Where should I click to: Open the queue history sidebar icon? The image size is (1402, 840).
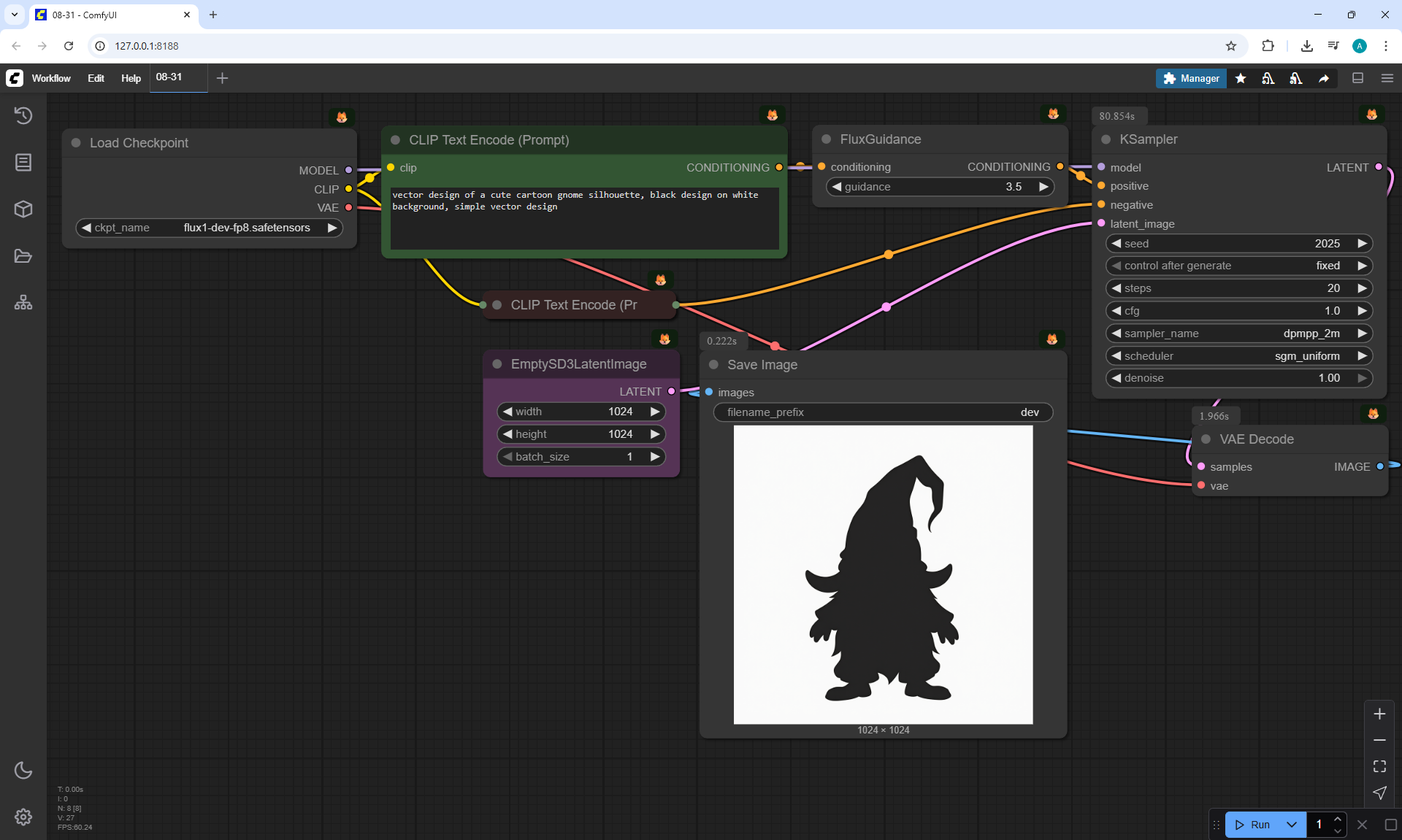coord(23,115)
